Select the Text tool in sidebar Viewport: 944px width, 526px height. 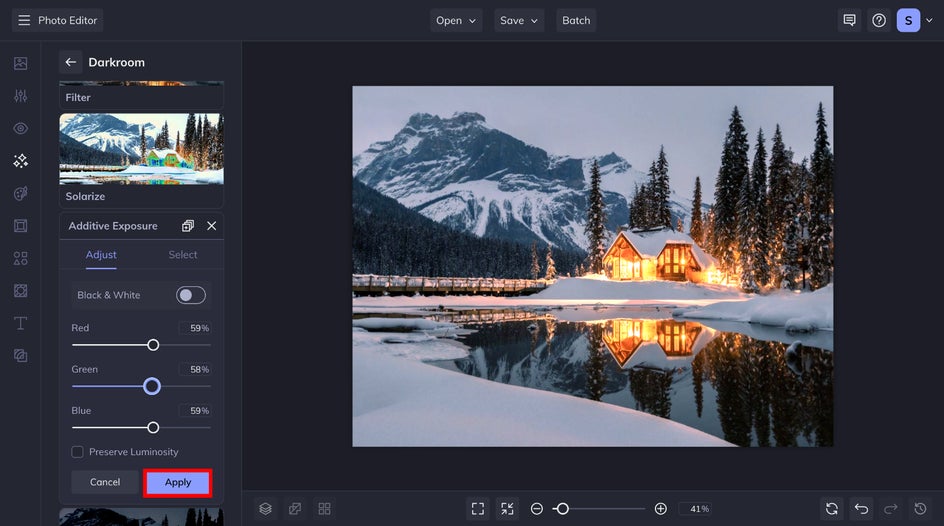[x=20, y=323]
